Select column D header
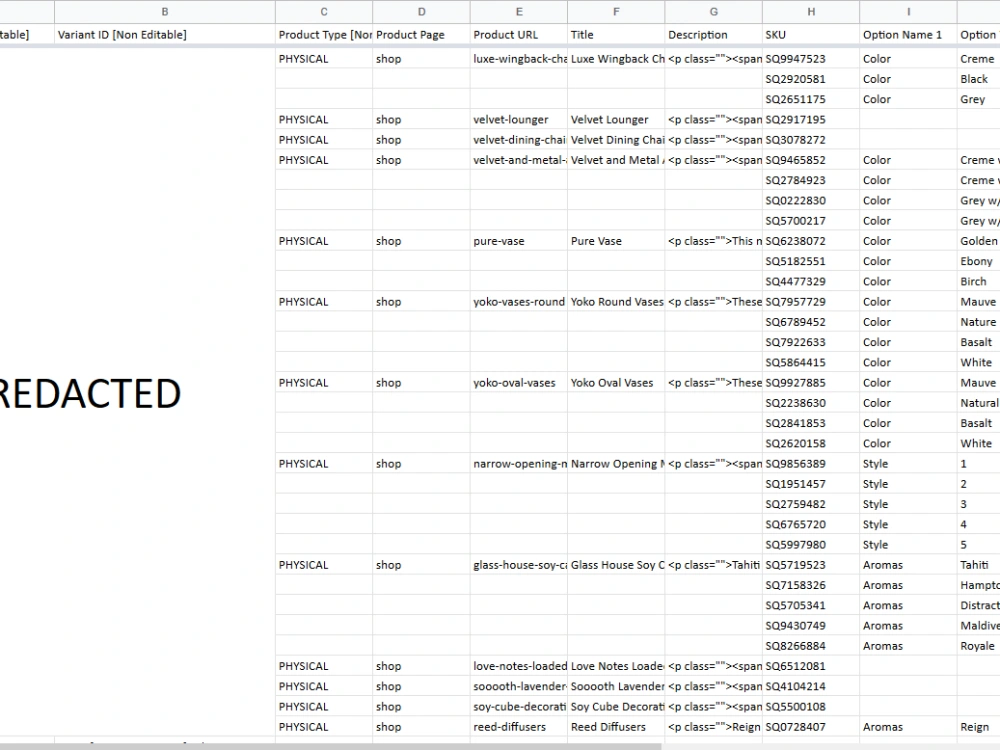Screen dimensions: 1000x750 [x=422, y=12]
